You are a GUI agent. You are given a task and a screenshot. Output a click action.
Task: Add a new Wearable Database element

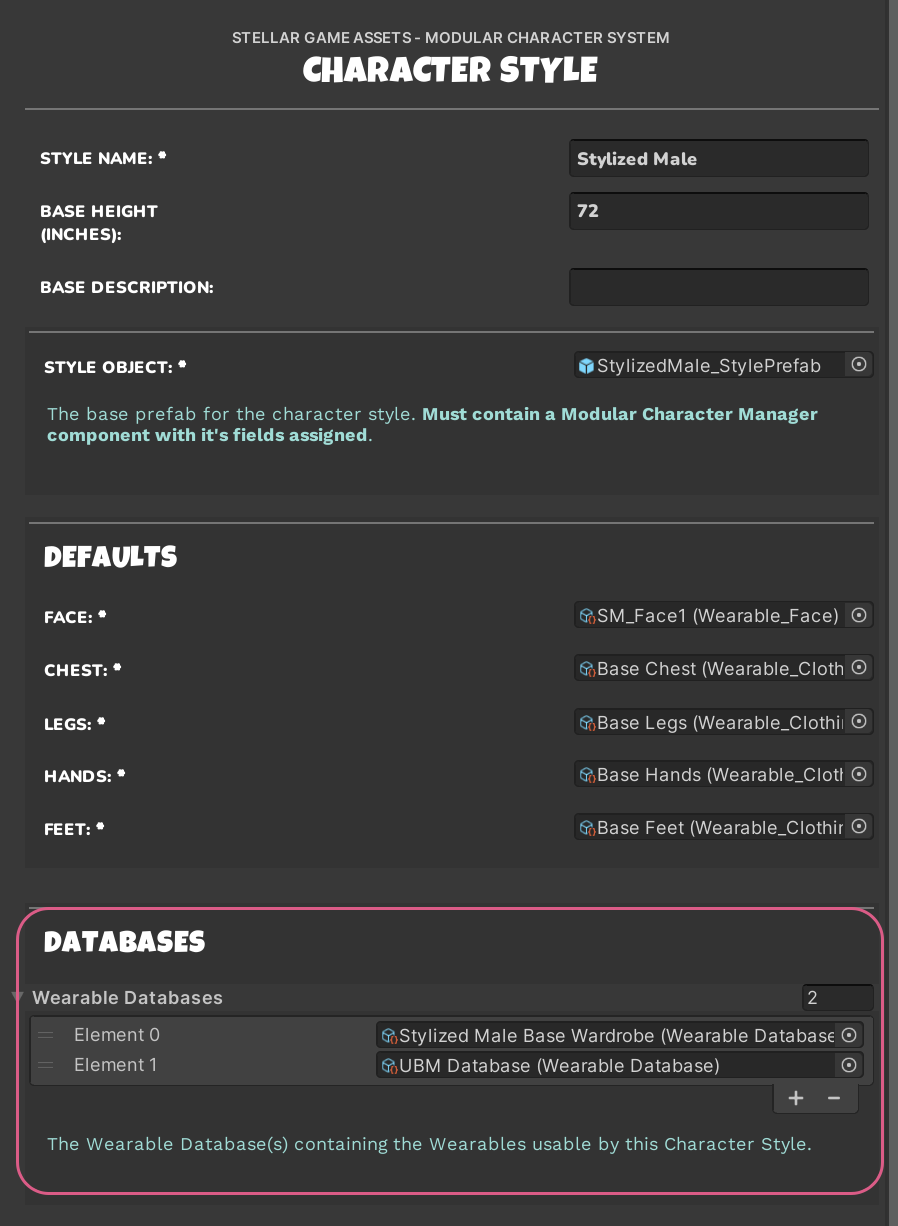(x=796, y=1098)
